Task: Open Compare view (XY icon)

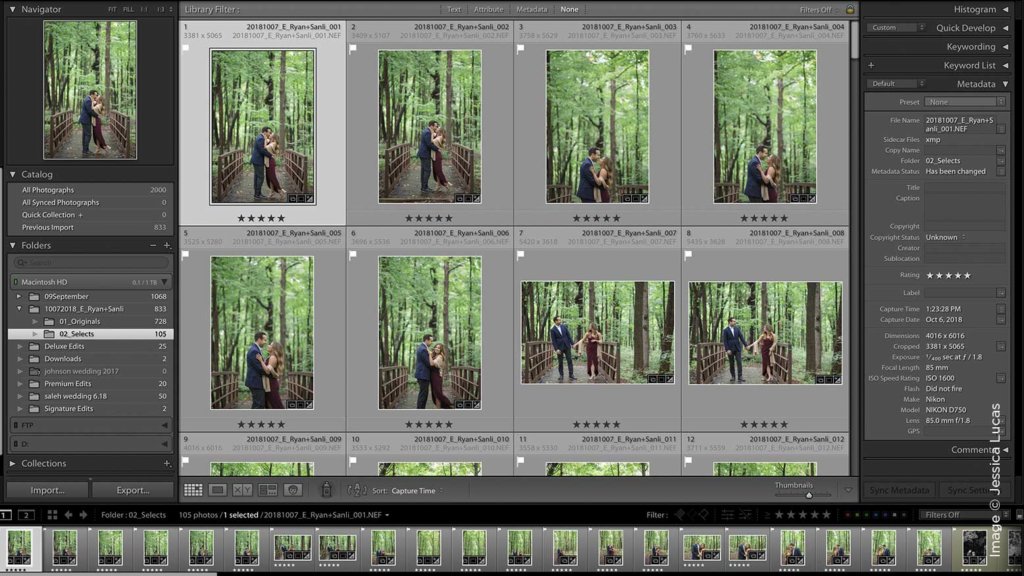Action: click(242, 490)
